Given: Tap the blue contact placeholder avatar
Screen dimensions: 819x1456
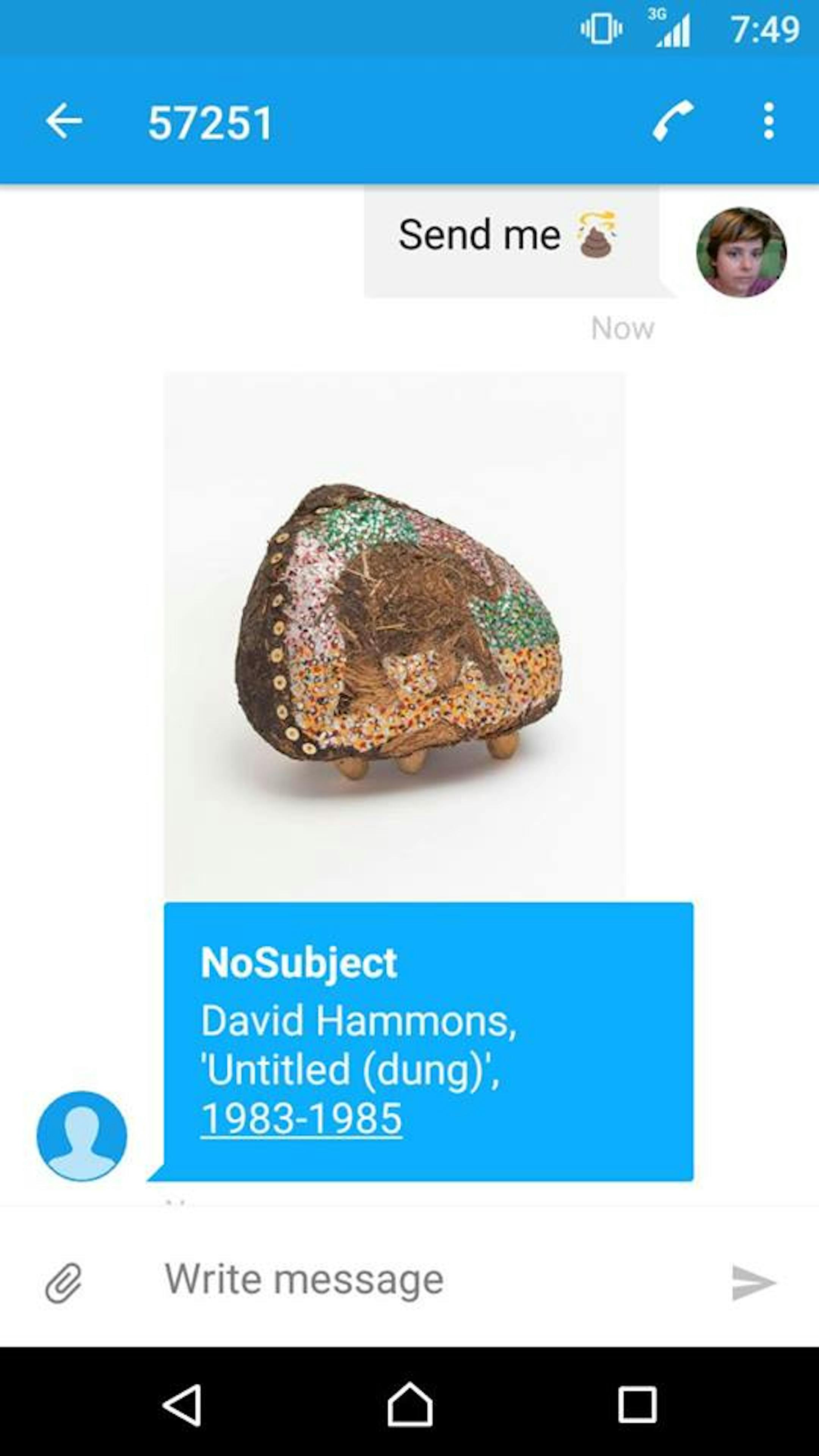Looking at the screenshot, I should [x=82, y=1136].
